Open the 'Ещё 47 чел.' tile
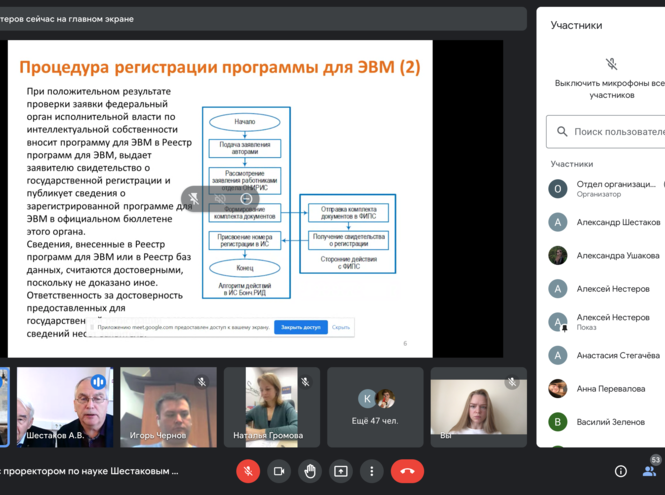The height and width of the screenshot is (495, 665). click(x=375, y=407)
